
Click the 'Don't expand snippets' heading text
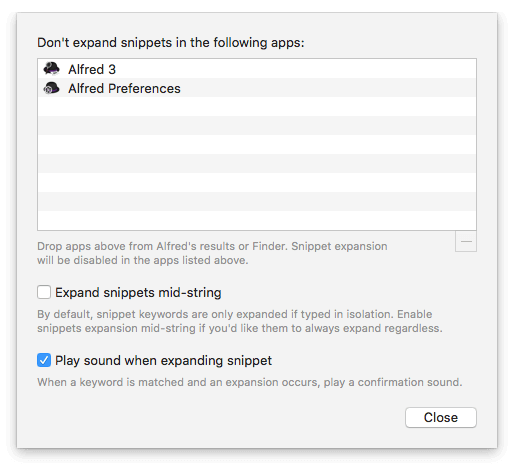tap(171, 43)
